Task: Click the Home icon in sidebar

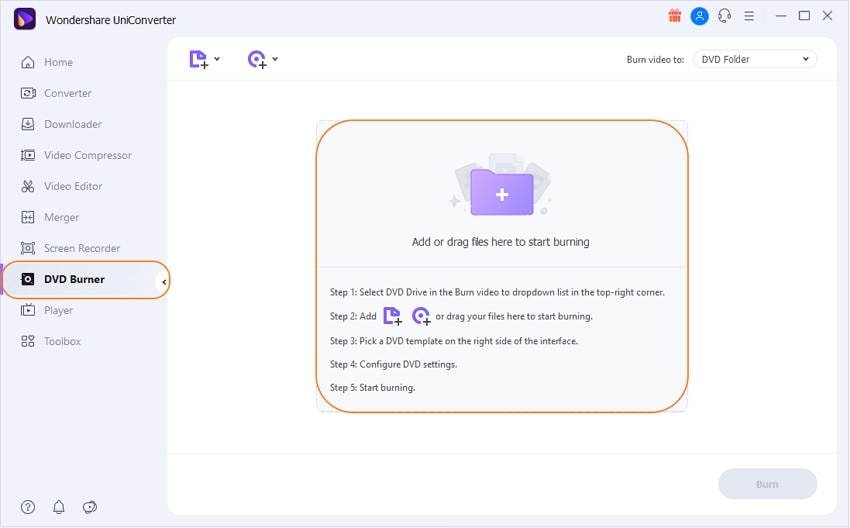Action: [28, 62]
